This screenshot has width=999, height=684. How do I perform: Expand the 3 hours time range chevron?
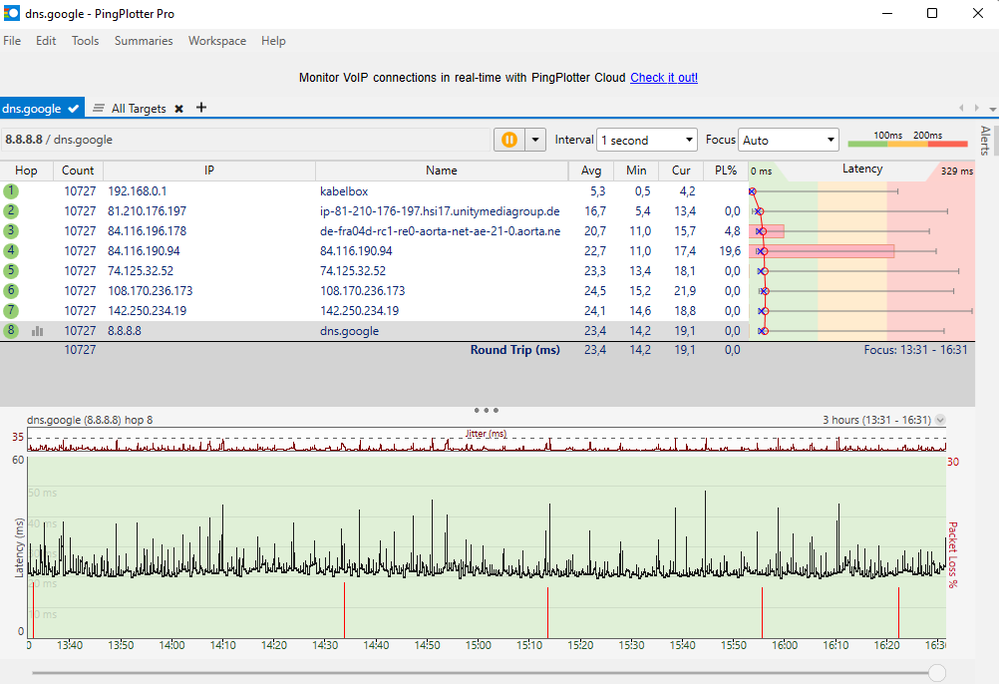(939, 420)
